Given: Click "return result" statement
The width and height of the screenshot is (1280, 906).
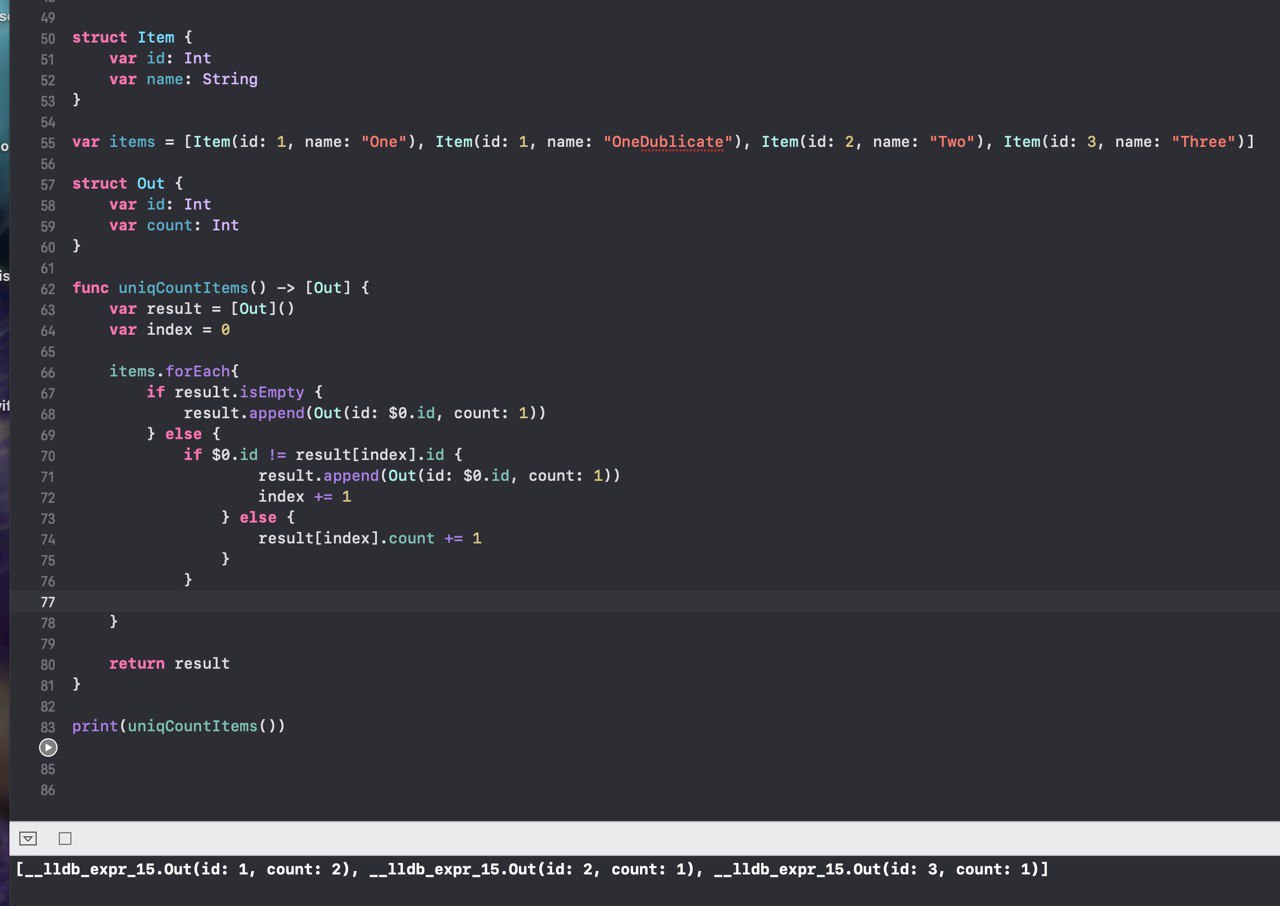Looking at the screenshot, I should coord(169,663).
